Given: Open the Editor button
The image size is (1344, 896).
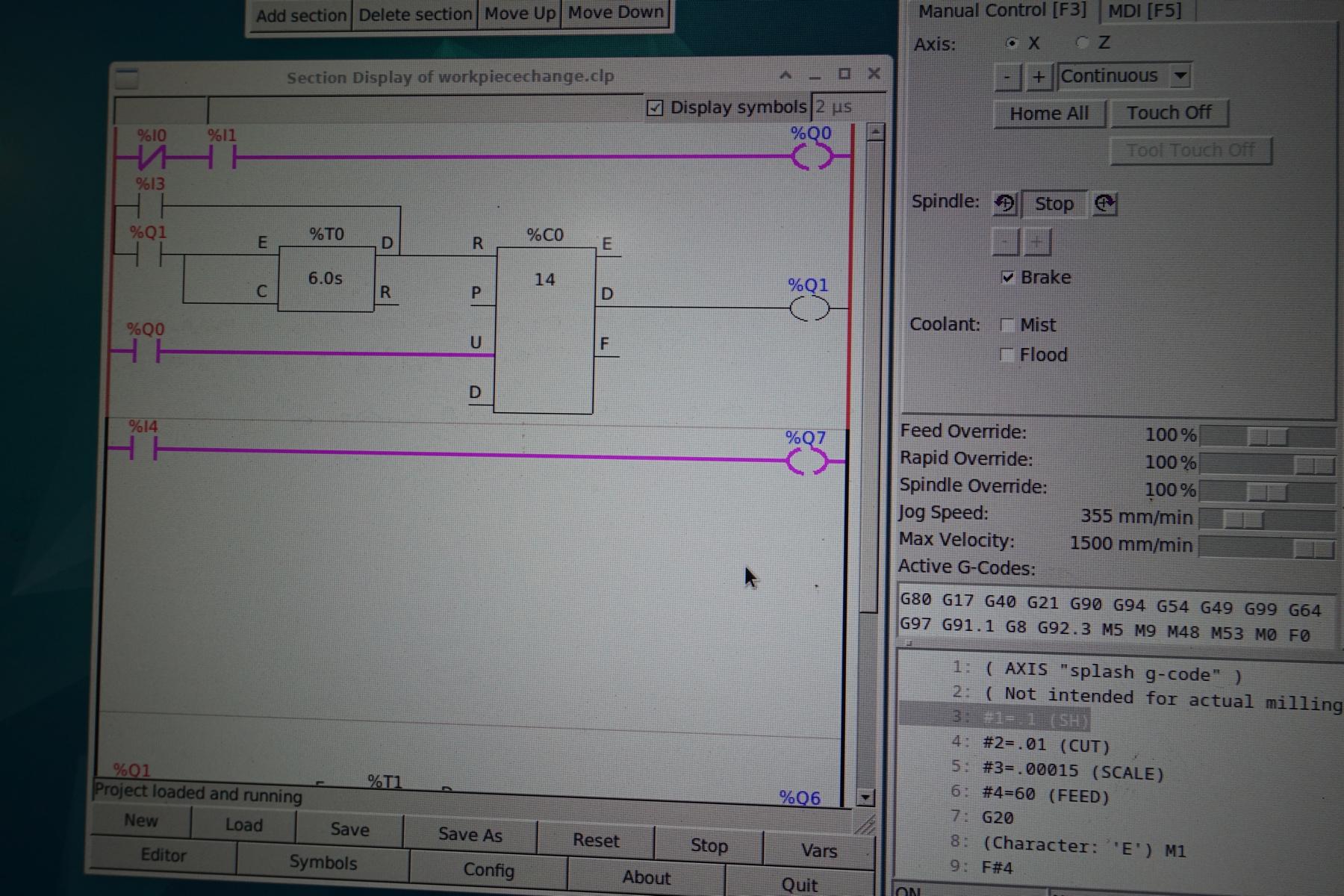Looking at the screenshot, I should tap(164, 855).
